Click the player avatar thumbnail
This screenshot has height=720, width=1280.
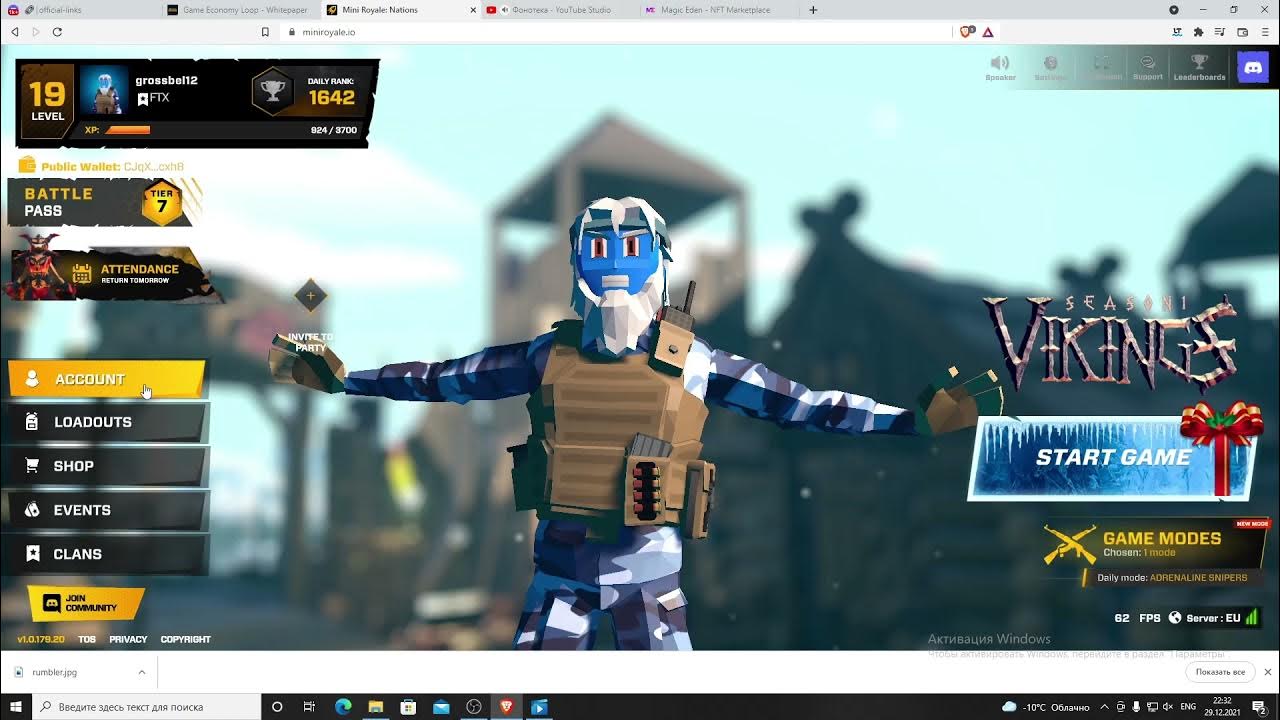104,90
